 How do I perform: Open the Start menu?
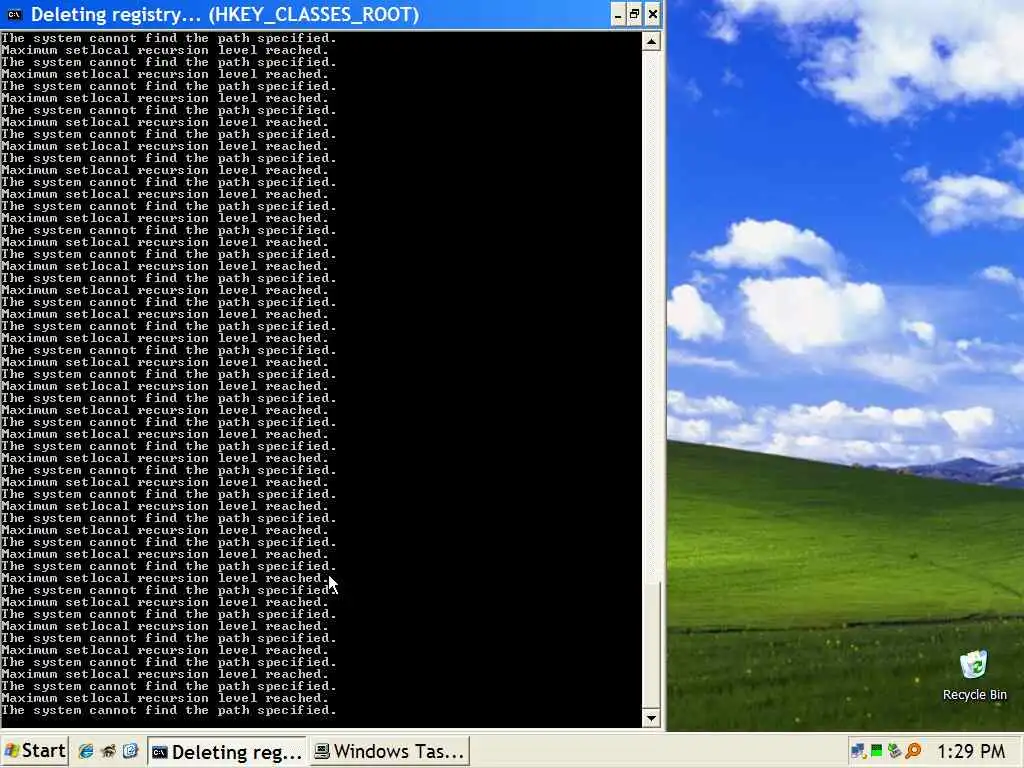tap(35, 751)
